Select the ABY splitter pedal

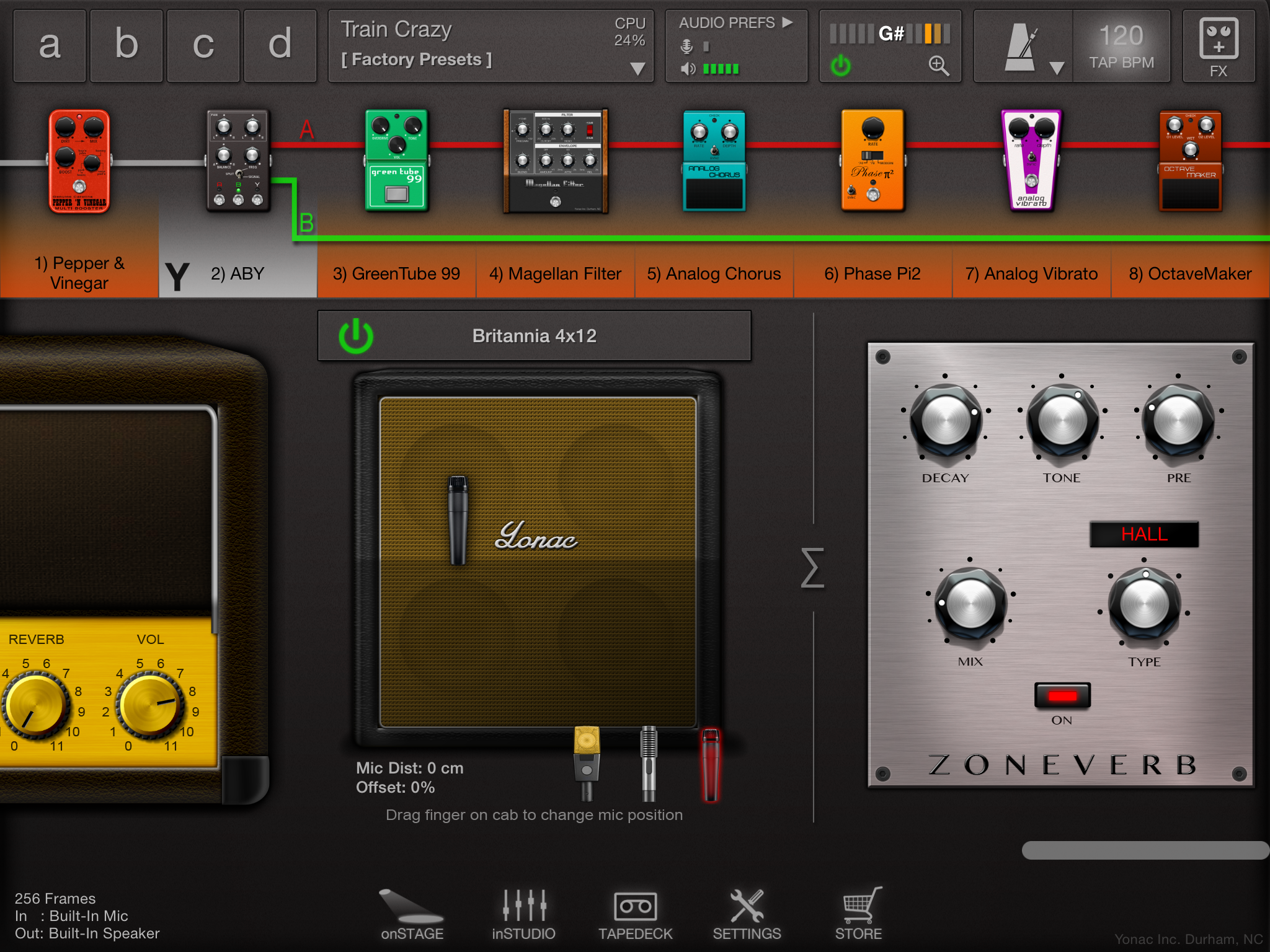click(x=238, y=161)
